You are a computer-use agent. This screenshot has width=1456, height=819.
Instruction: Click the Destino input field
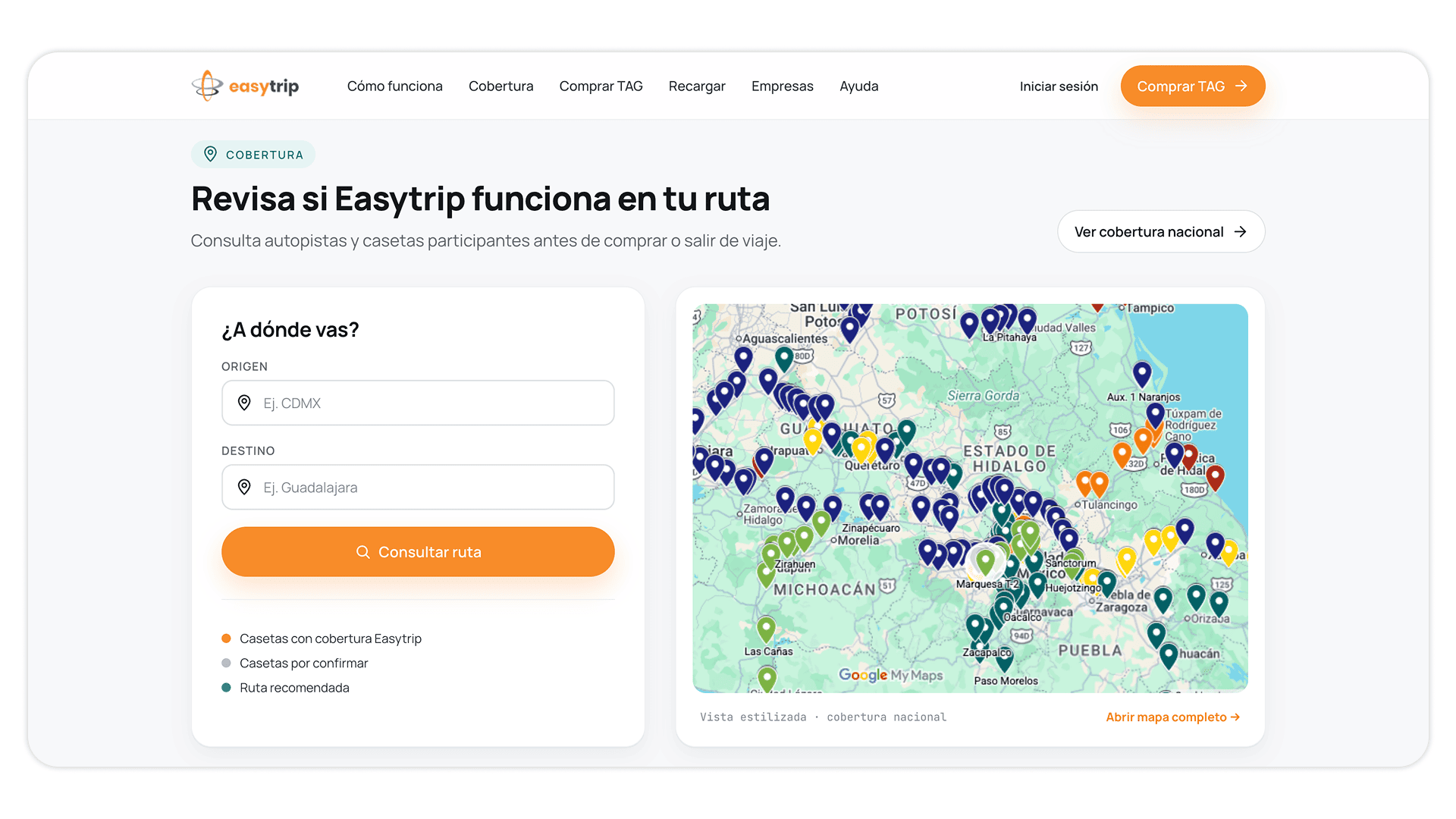click(418, 487)
